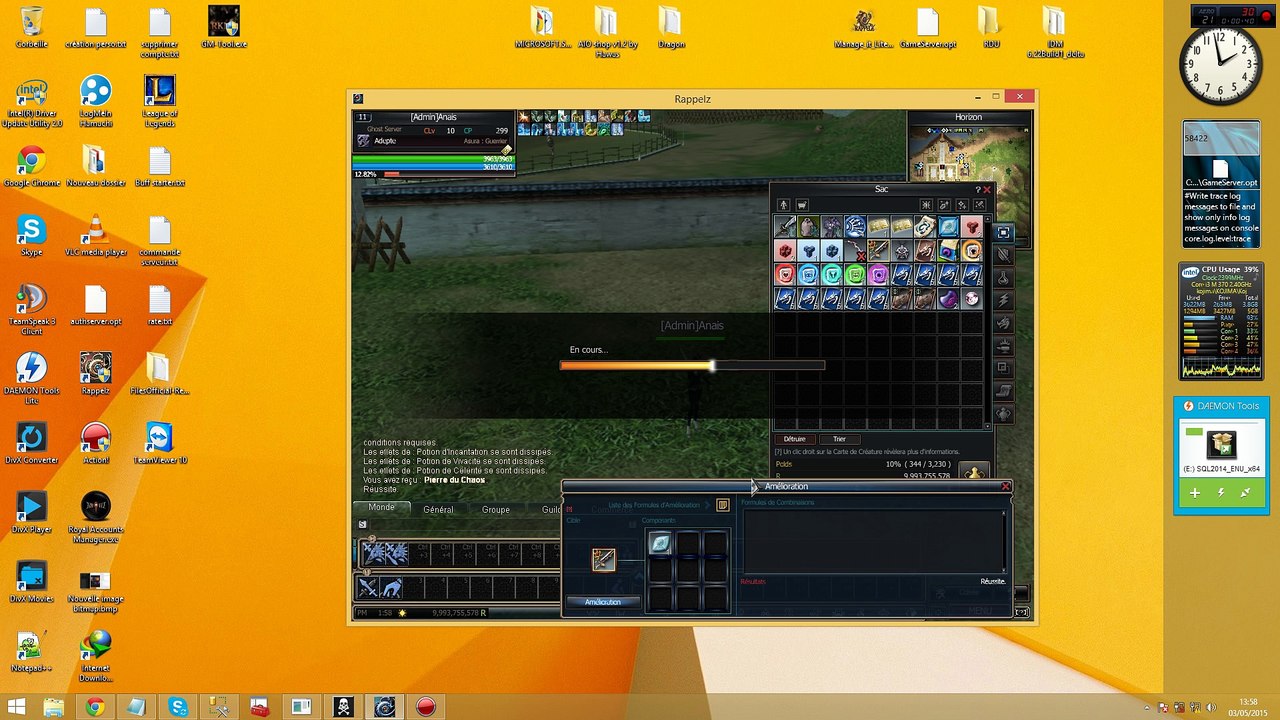This screenshot has width=1280, height=720.
Task: Click the gold stamp button beside bag weight
Action: [974, 472]
